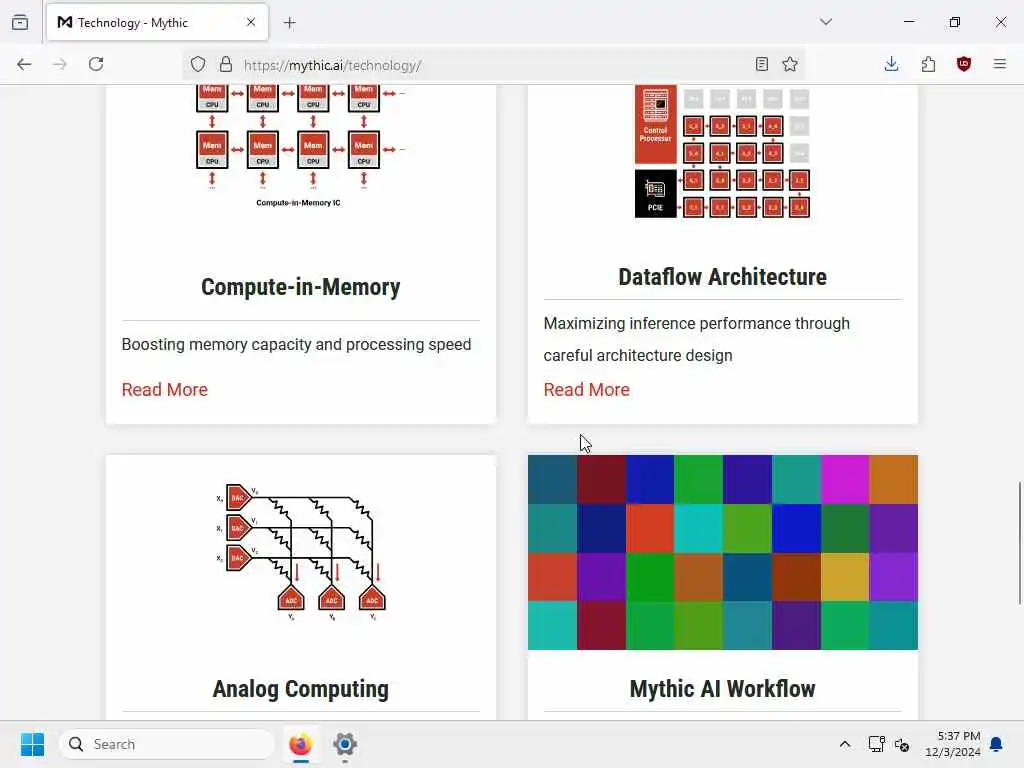The width and height of the screenshot is (1024, 768).
Task: Open Firefox from the taskbar
Action: pyautogui.click(x=300, y=744)
